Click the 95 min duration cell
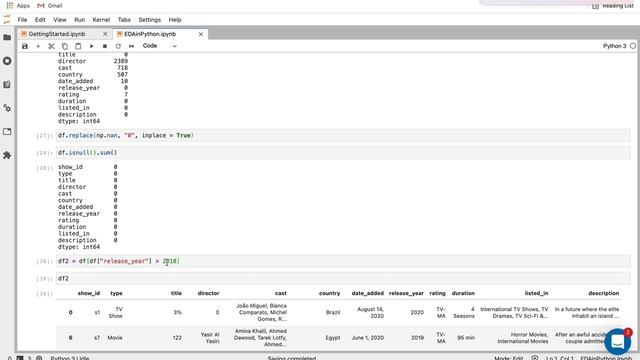This screenshot has height=360, width=640. [x=466, y=338]
